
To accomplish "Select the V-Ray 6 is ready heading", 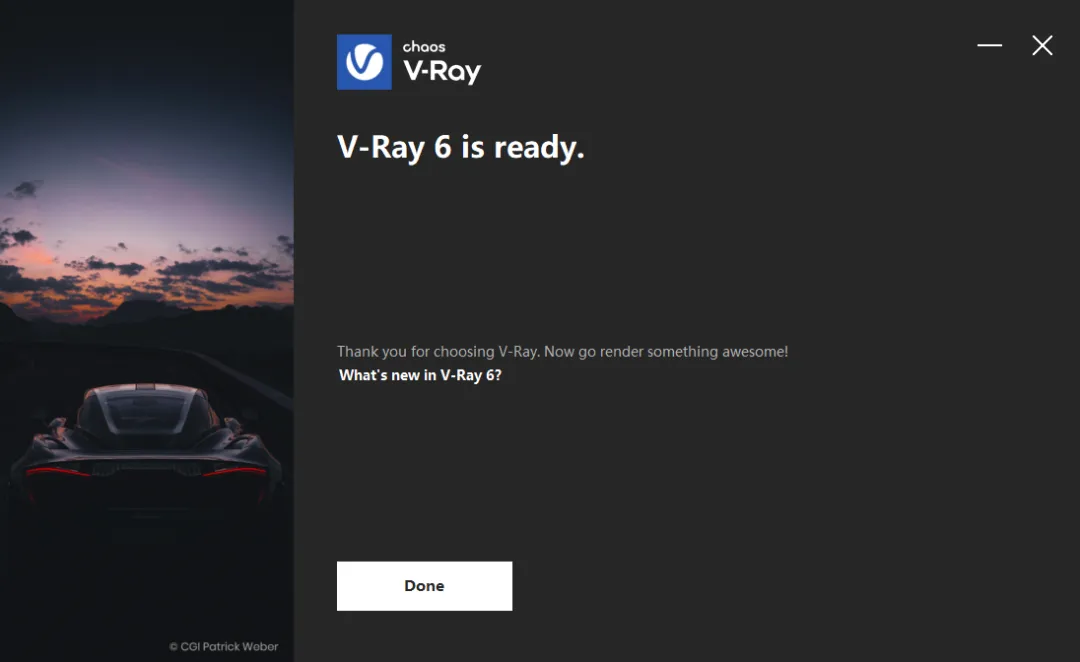I will (461, 147).
